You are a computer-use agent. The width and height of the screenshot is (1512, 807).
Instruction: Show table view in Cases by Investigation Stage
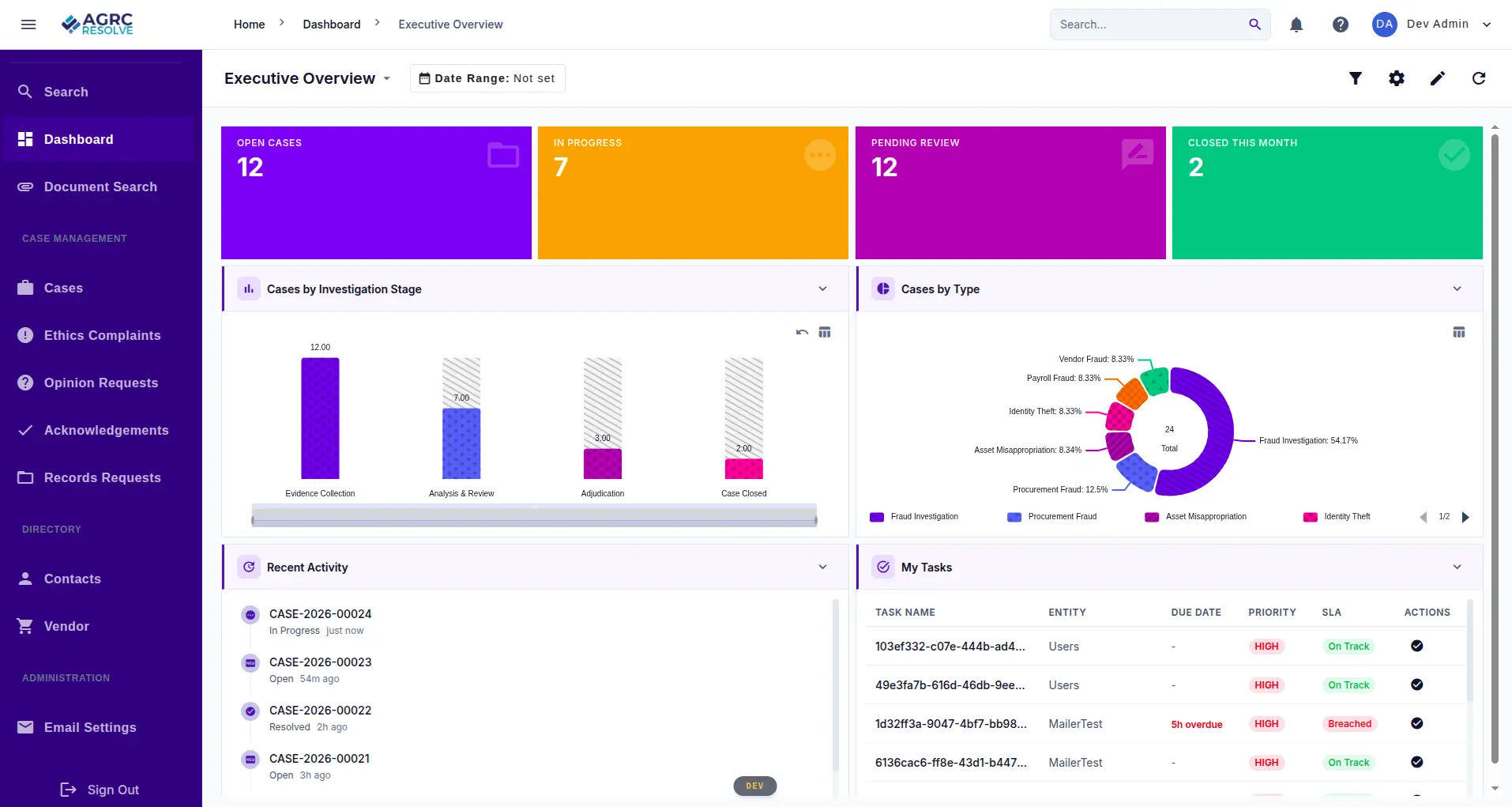click(825, 332)
